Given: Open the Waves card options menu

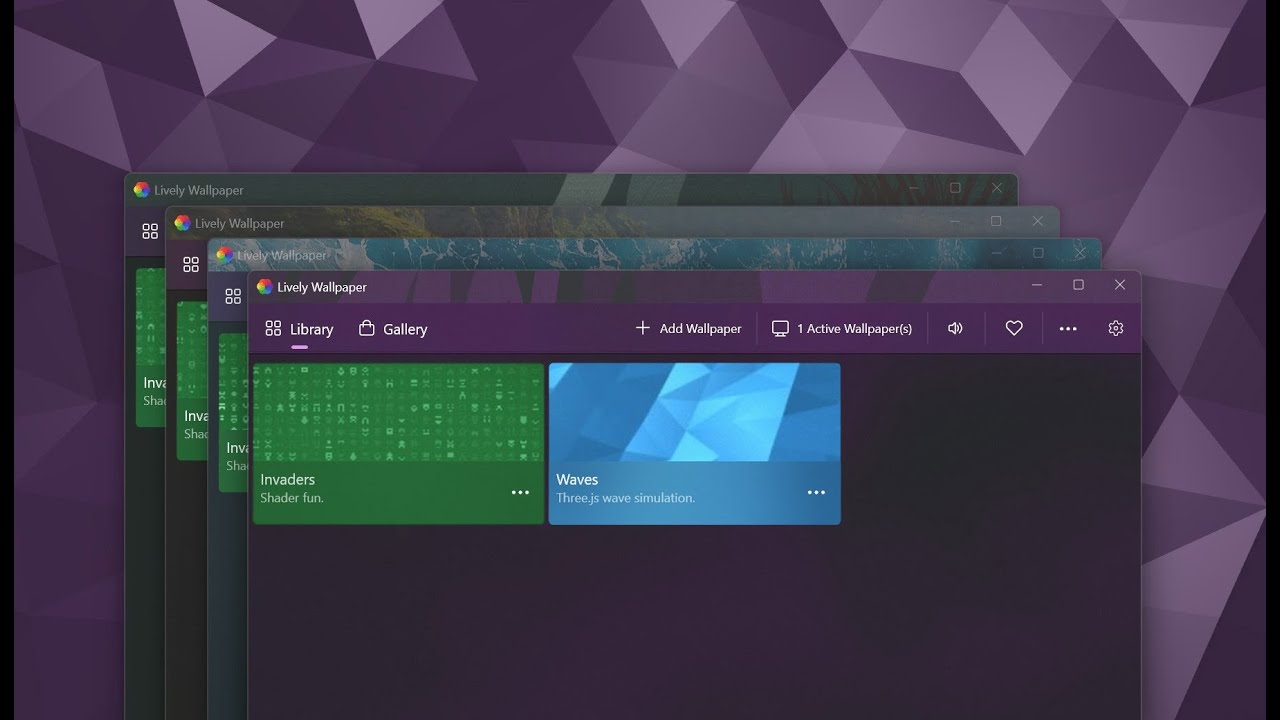Looking at the screenshot, I should pos(816,492).
